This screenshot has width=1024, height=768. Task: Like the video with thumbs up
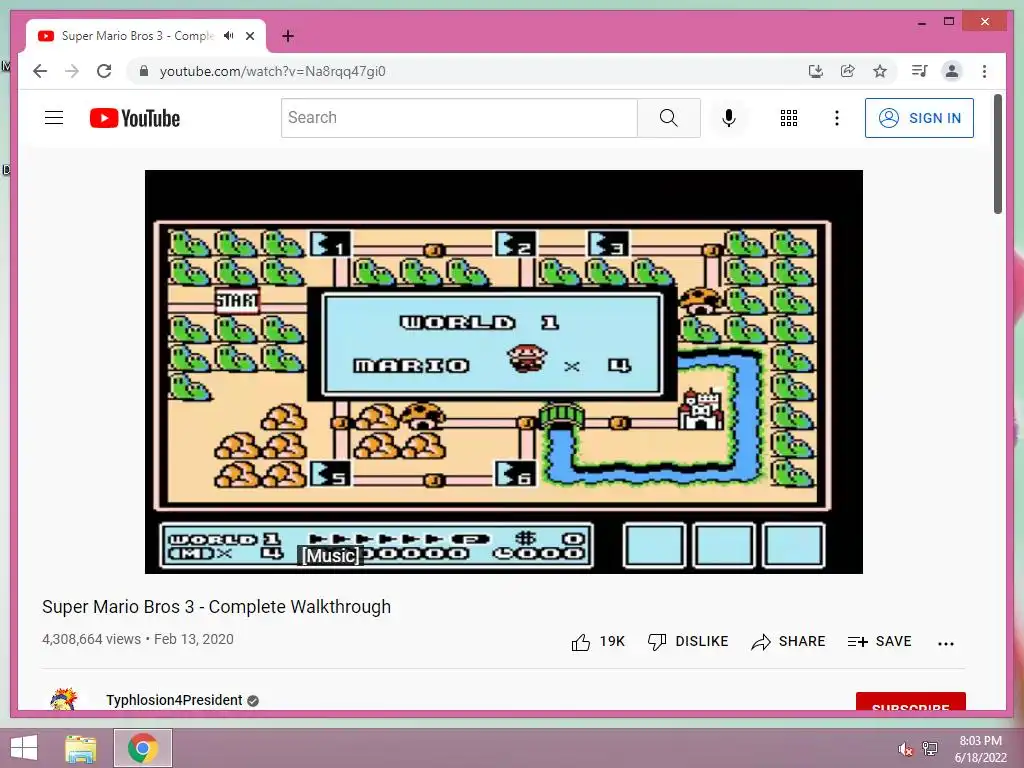(x=598, y=642)
